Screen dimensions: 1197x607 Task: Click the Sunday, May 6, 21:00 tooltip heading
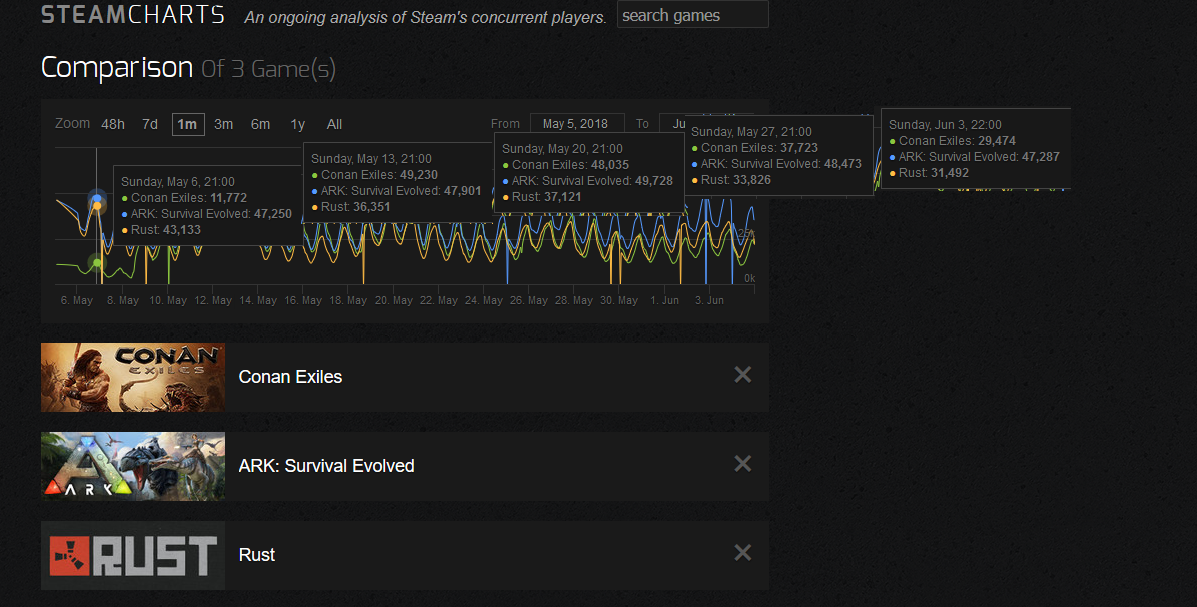[178, 182]
